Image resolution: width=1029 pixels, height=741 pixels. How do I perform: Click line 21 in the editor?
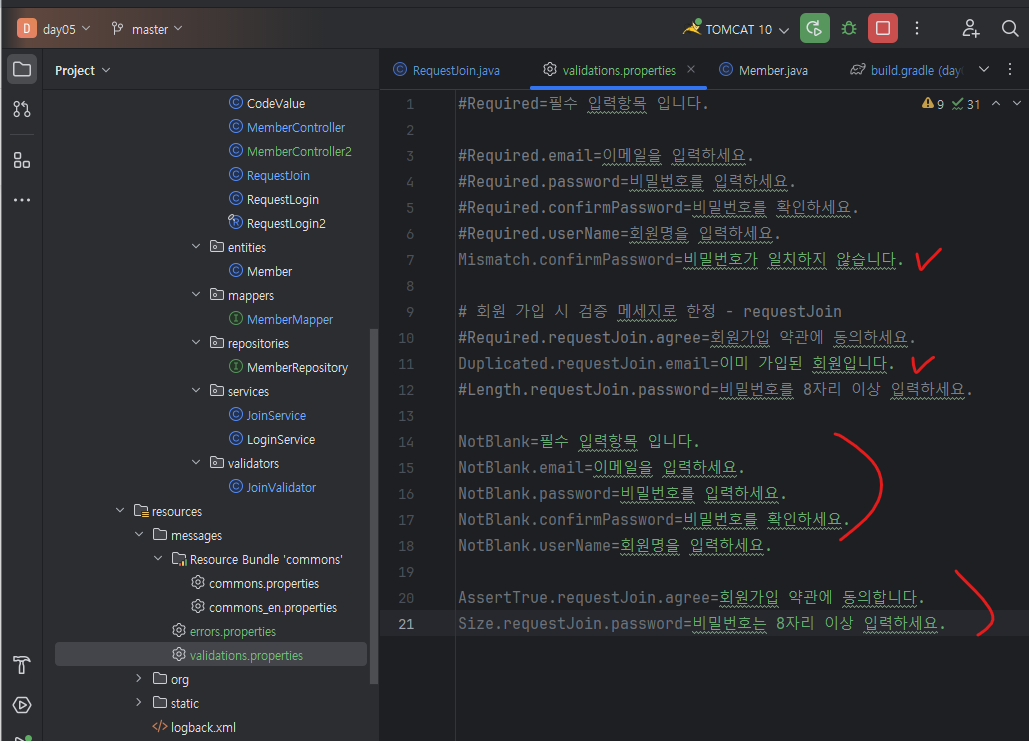(x=700, y=623)
